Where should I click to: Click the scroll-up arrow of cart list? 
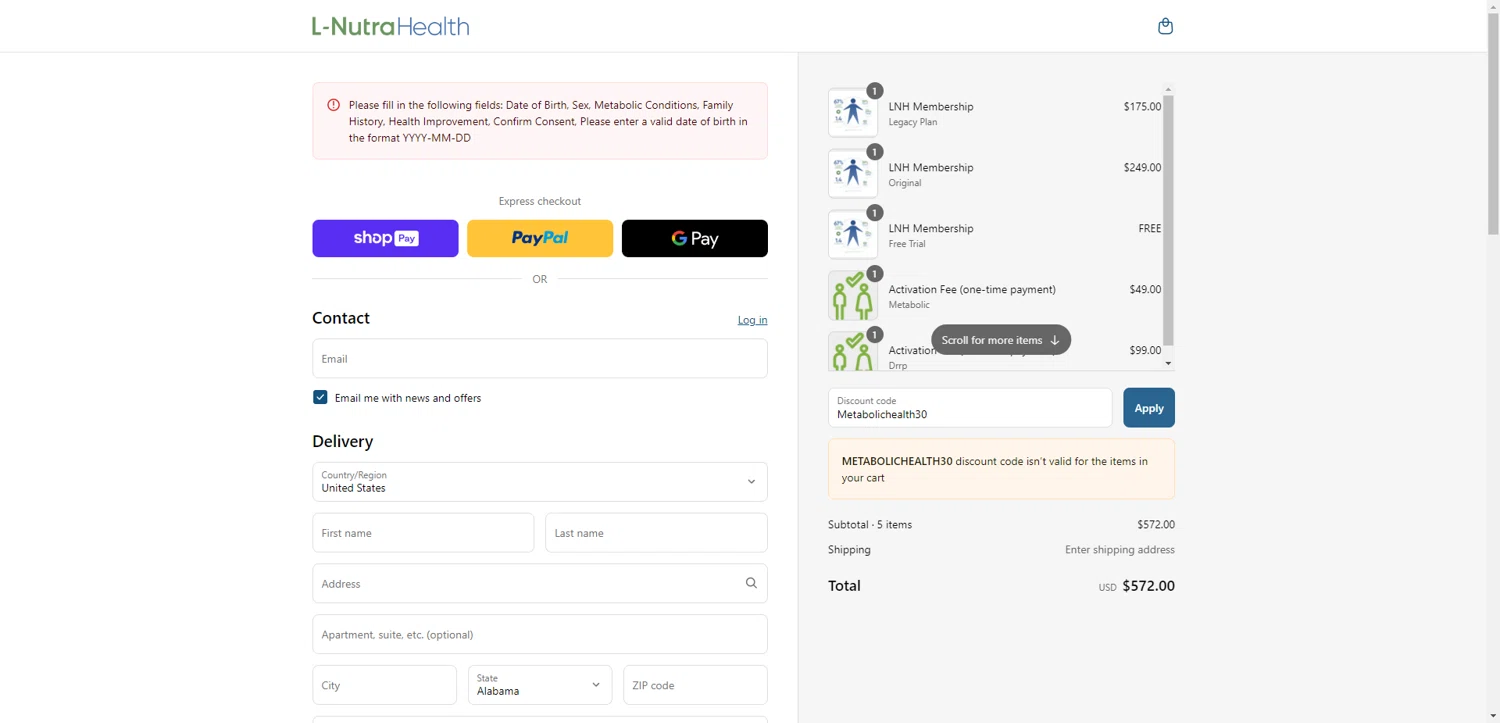click(1168, 89)
